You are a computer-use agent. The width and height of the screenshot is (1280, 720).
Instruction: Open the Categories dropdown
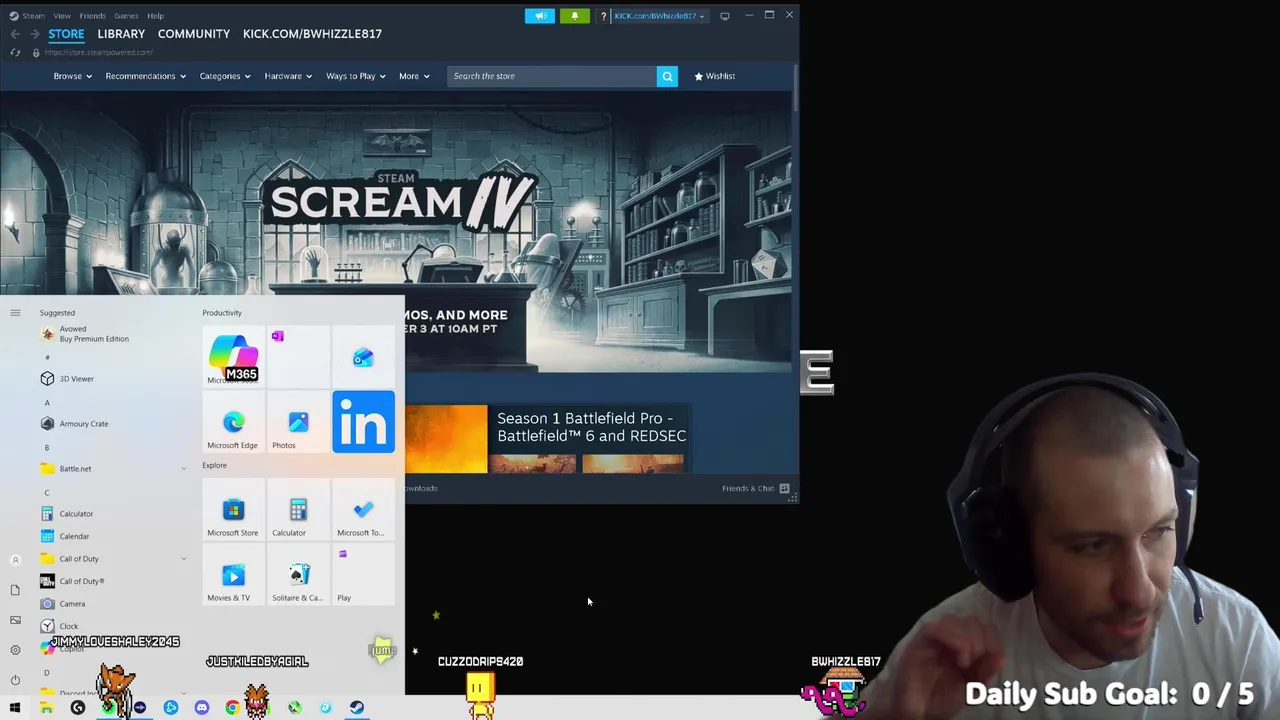225,76
